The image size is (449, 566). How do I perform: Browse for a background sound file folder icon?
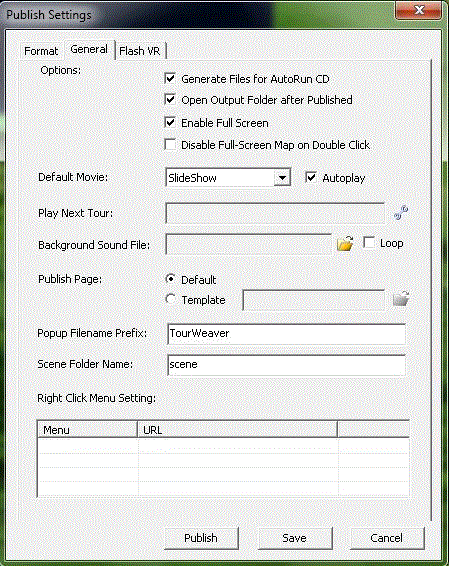[345, 244]
